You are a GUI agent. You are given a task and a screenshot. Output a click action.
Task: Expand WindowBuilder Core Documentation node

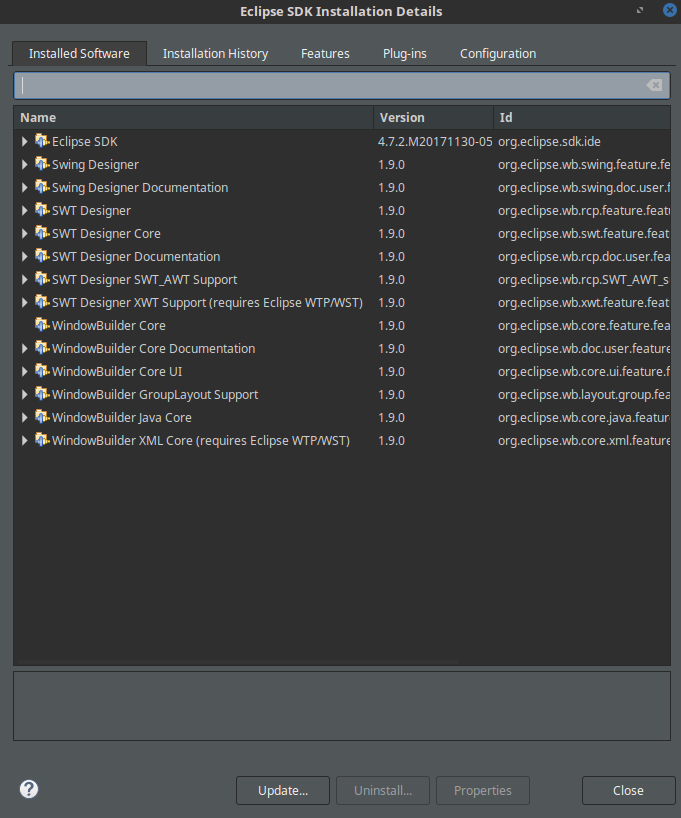coord(25,348)
